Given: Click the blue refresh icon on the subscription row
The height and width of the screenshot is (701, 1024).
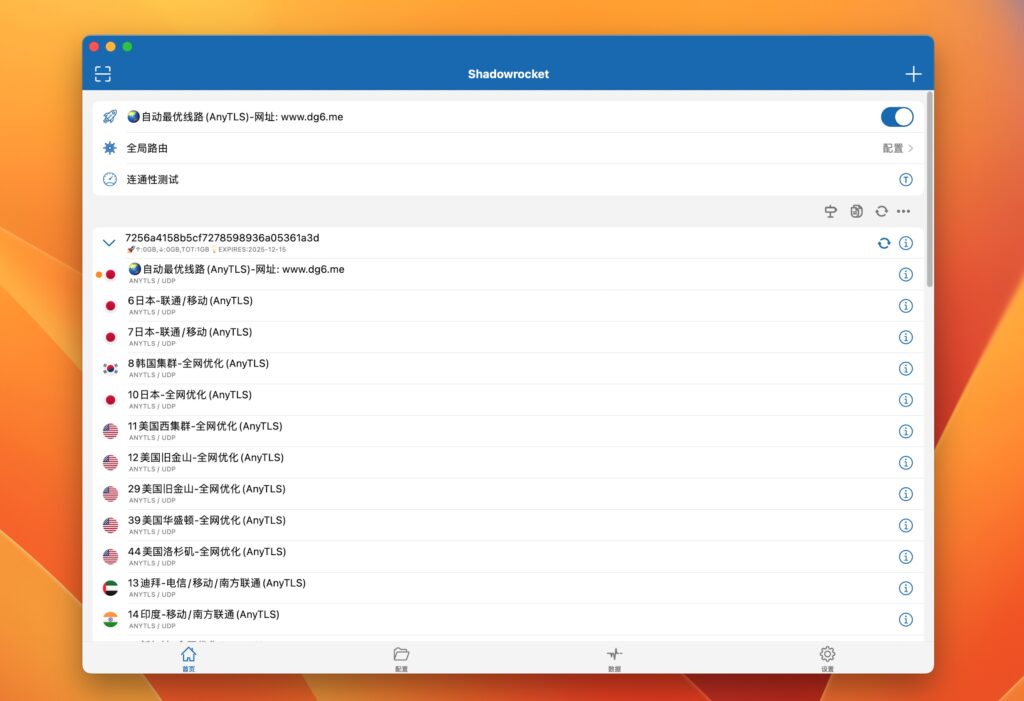Looking at the screenshot, I should pyautogui.click(x=883, y=242).
